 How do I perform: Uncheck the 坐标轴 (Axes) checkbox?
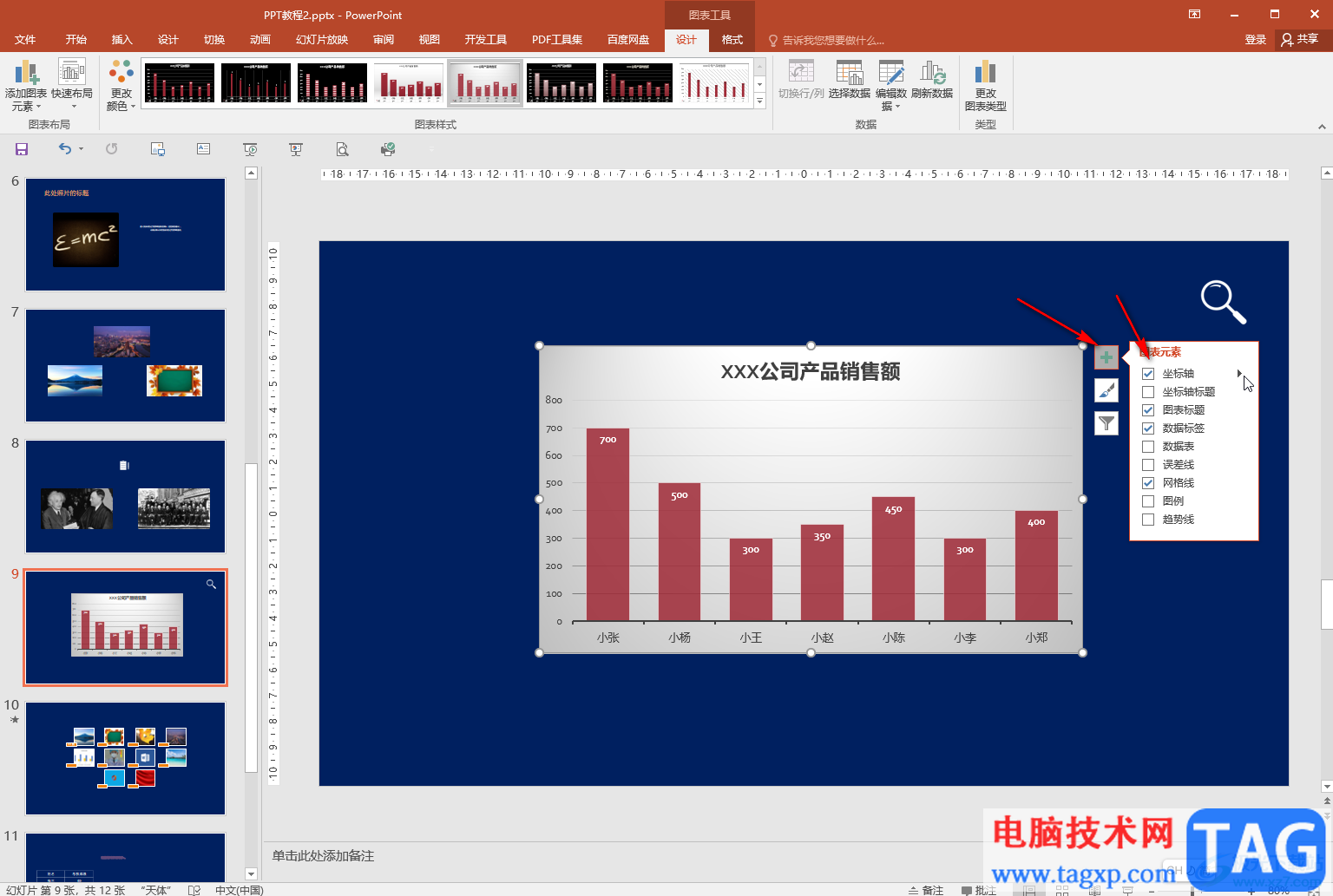(1148, 374)
